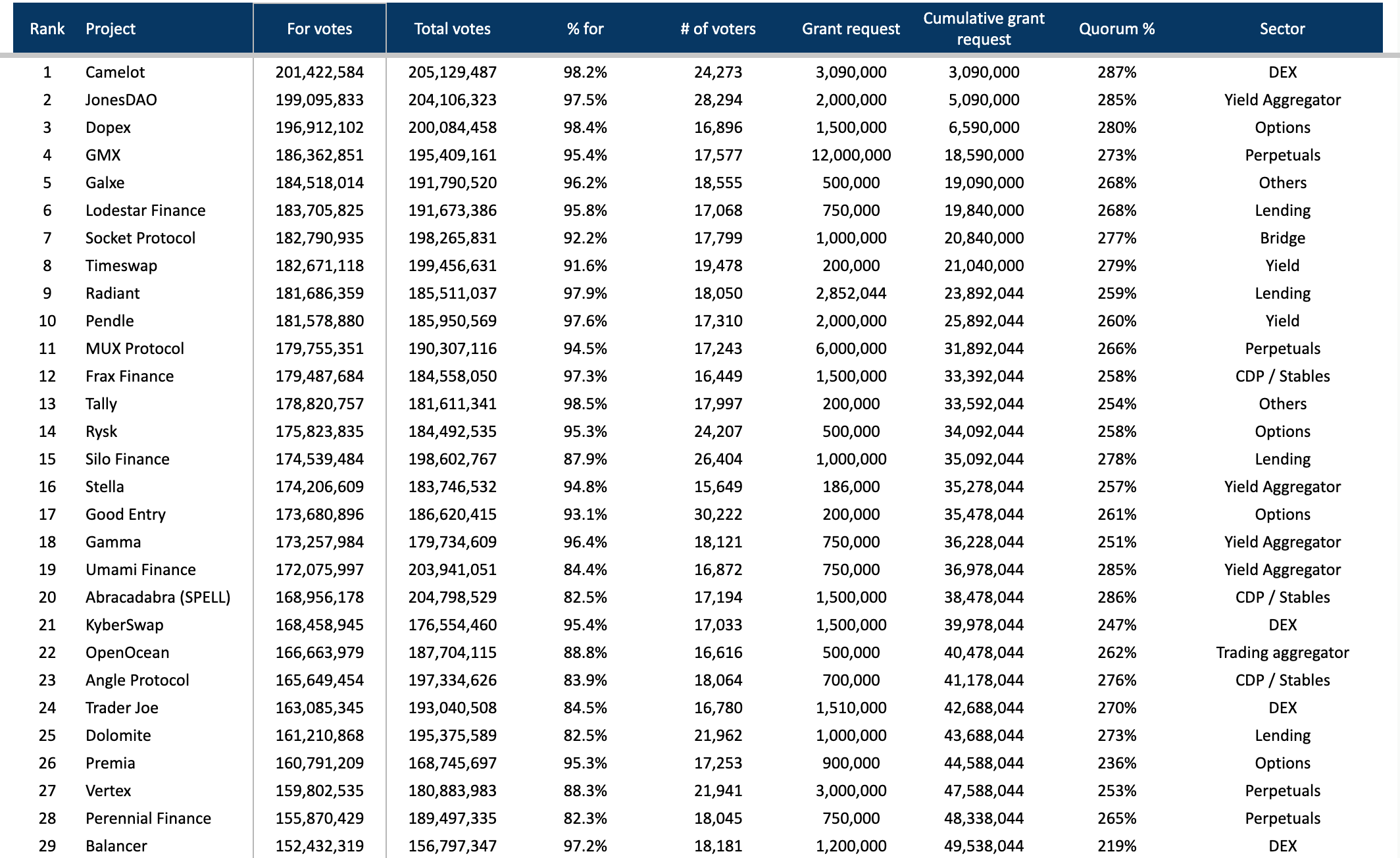
Task: Select Premia's quorum value 236%
Action: click(1116, 763)
